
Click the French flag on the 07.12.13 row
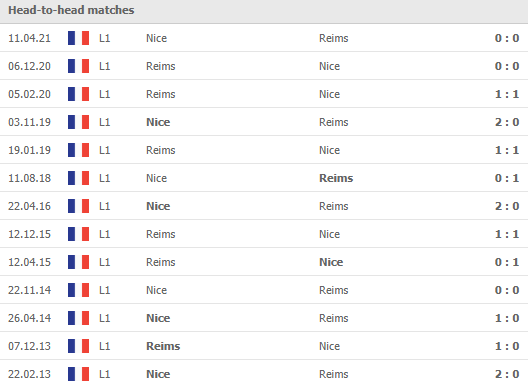78,346
